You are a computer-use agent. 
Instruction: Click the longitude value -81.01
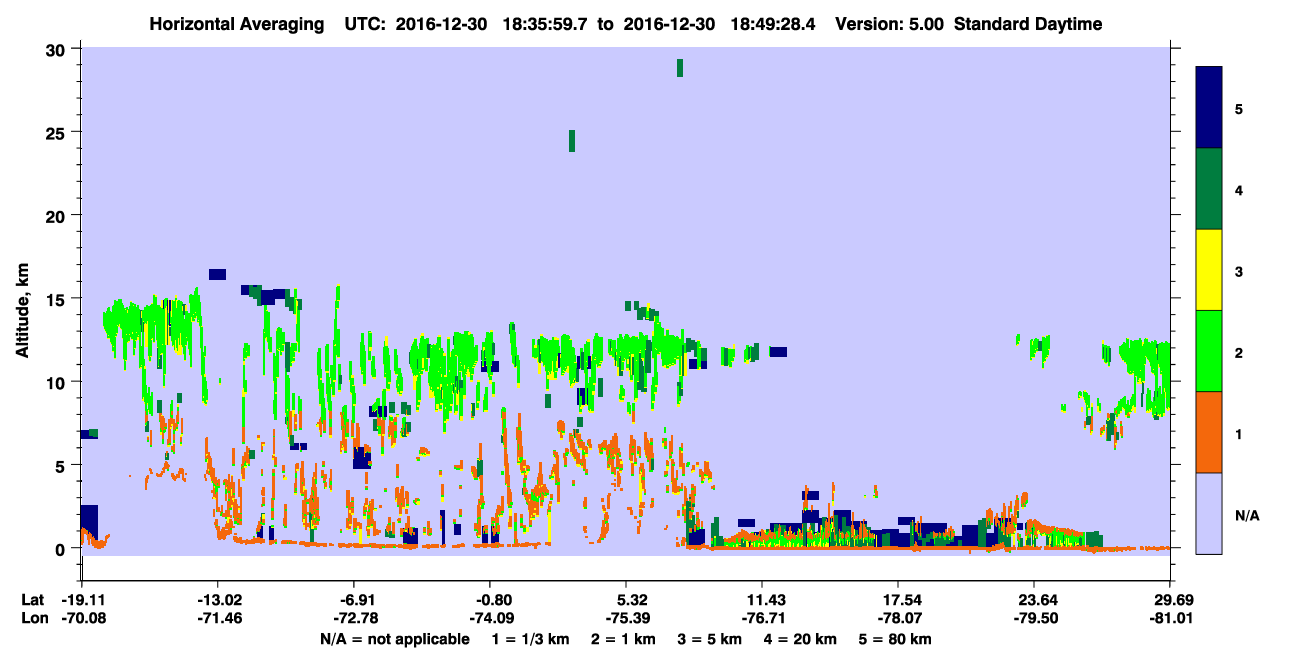coord(1170,619)
